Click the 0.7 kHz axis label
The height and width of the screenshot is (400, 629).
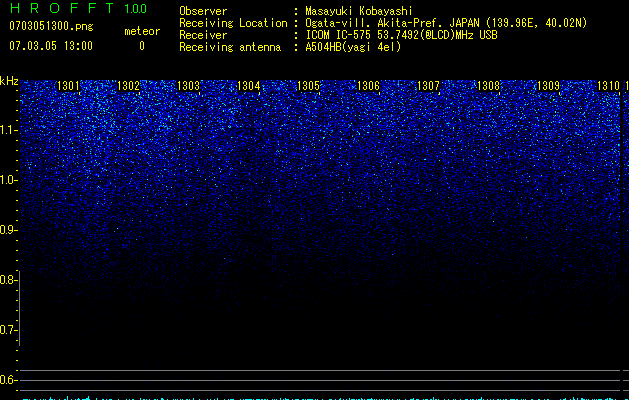pyautogui.click(x=8, y=330)
